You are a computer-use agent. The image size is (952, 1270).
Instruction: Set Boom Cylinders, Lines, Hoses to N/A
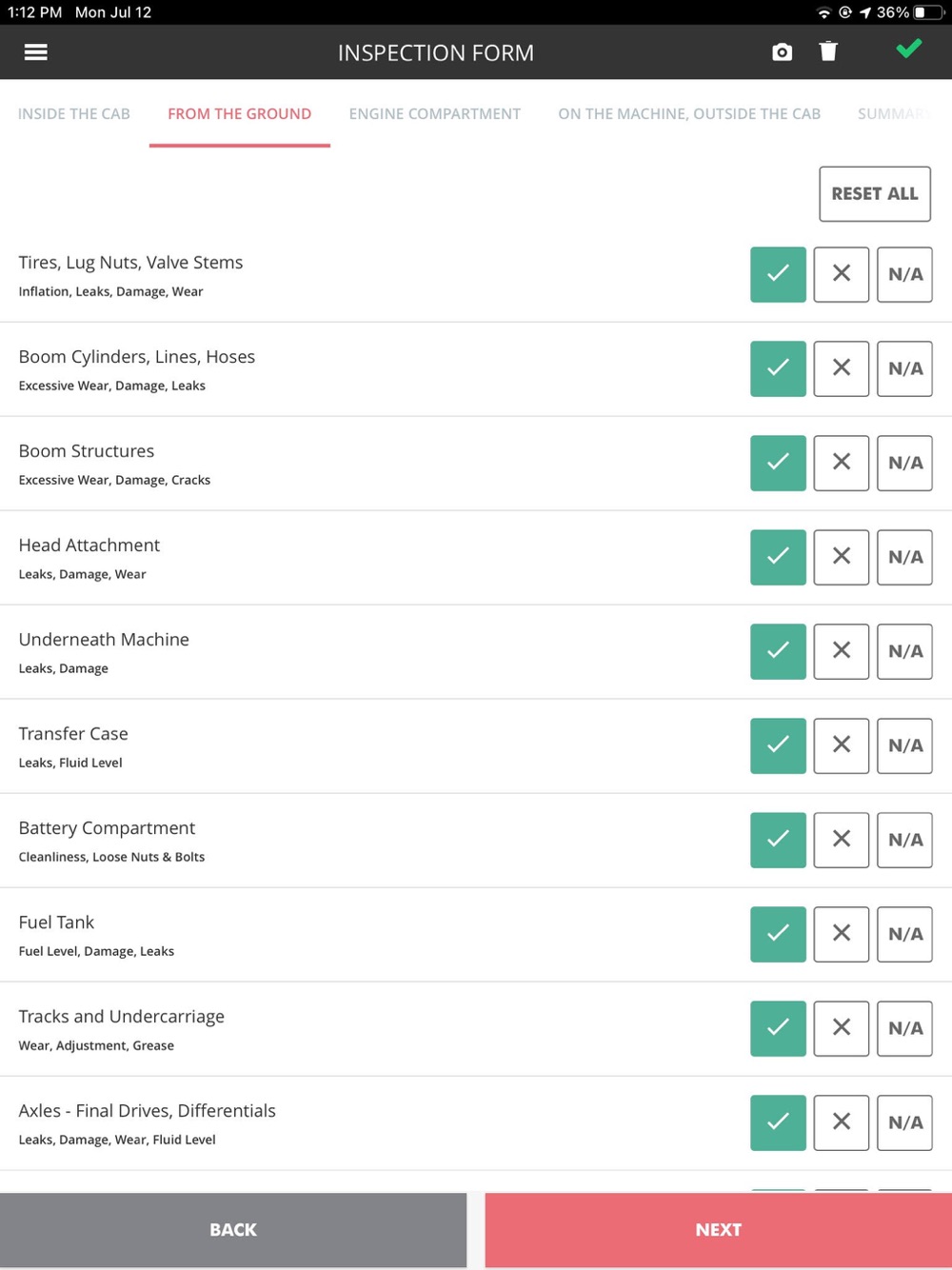[x=904, y=368]
